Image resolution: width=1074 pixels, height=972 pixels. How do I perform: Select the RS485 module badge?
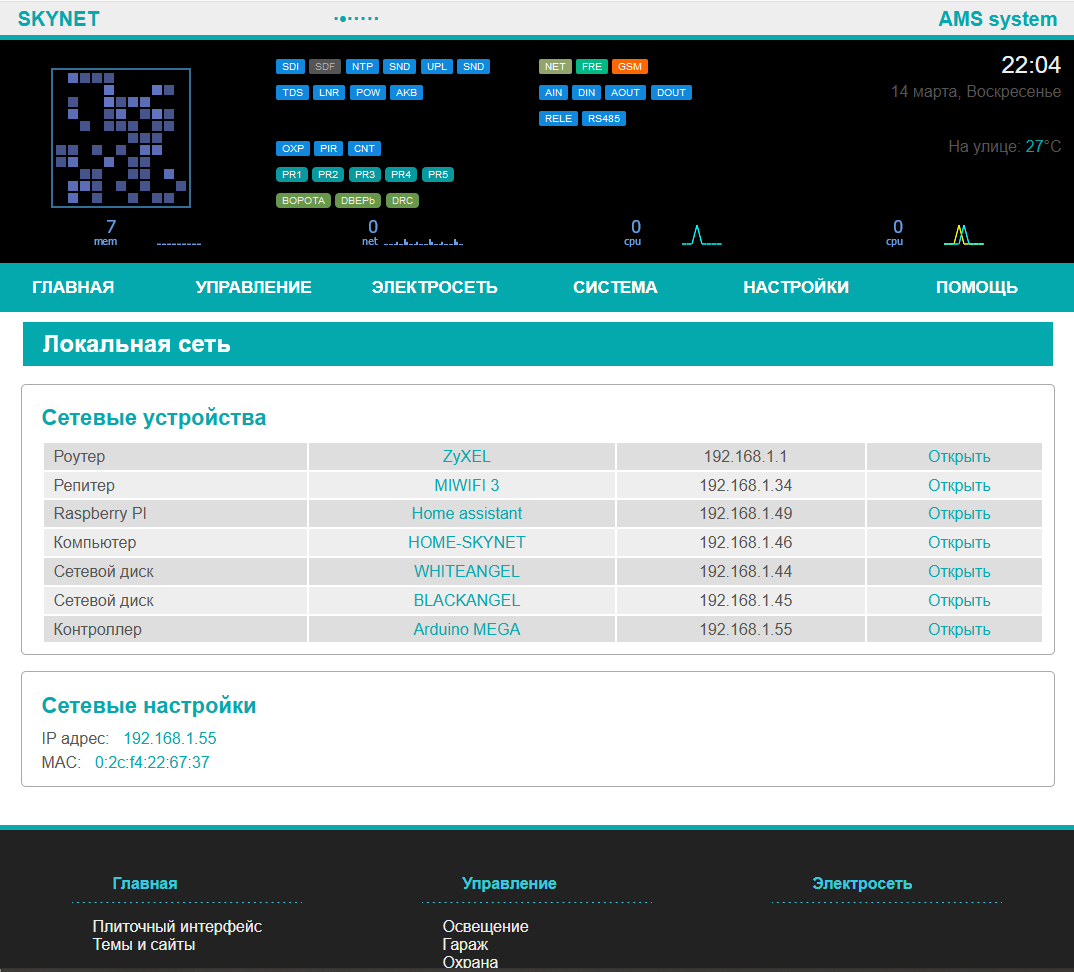[604, 119]
